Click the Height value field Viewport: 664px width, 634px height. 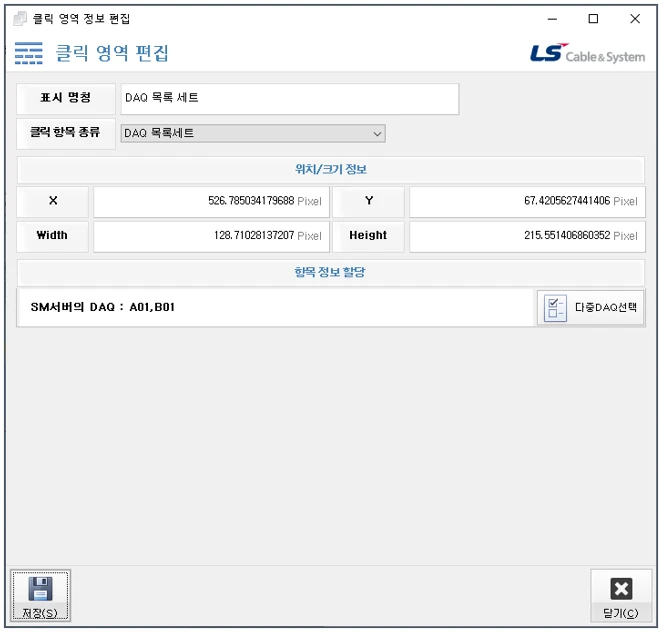tap(527, 236)
